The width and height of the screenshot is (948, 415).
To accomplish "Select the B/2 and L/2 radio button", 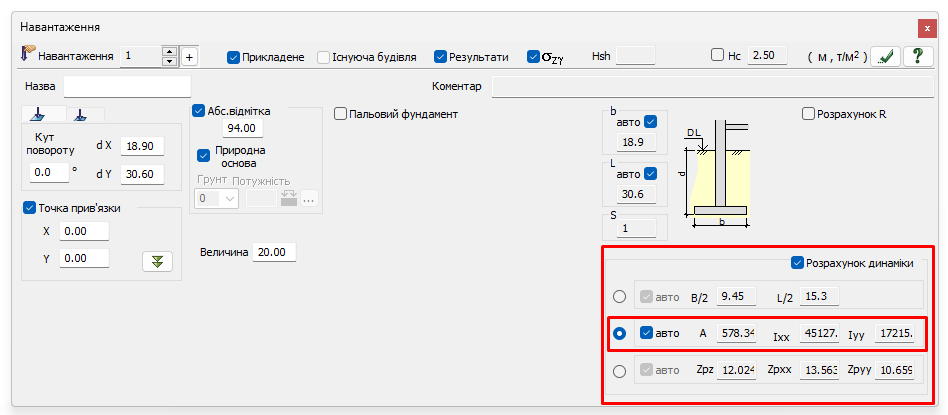I will coord(620,297).
